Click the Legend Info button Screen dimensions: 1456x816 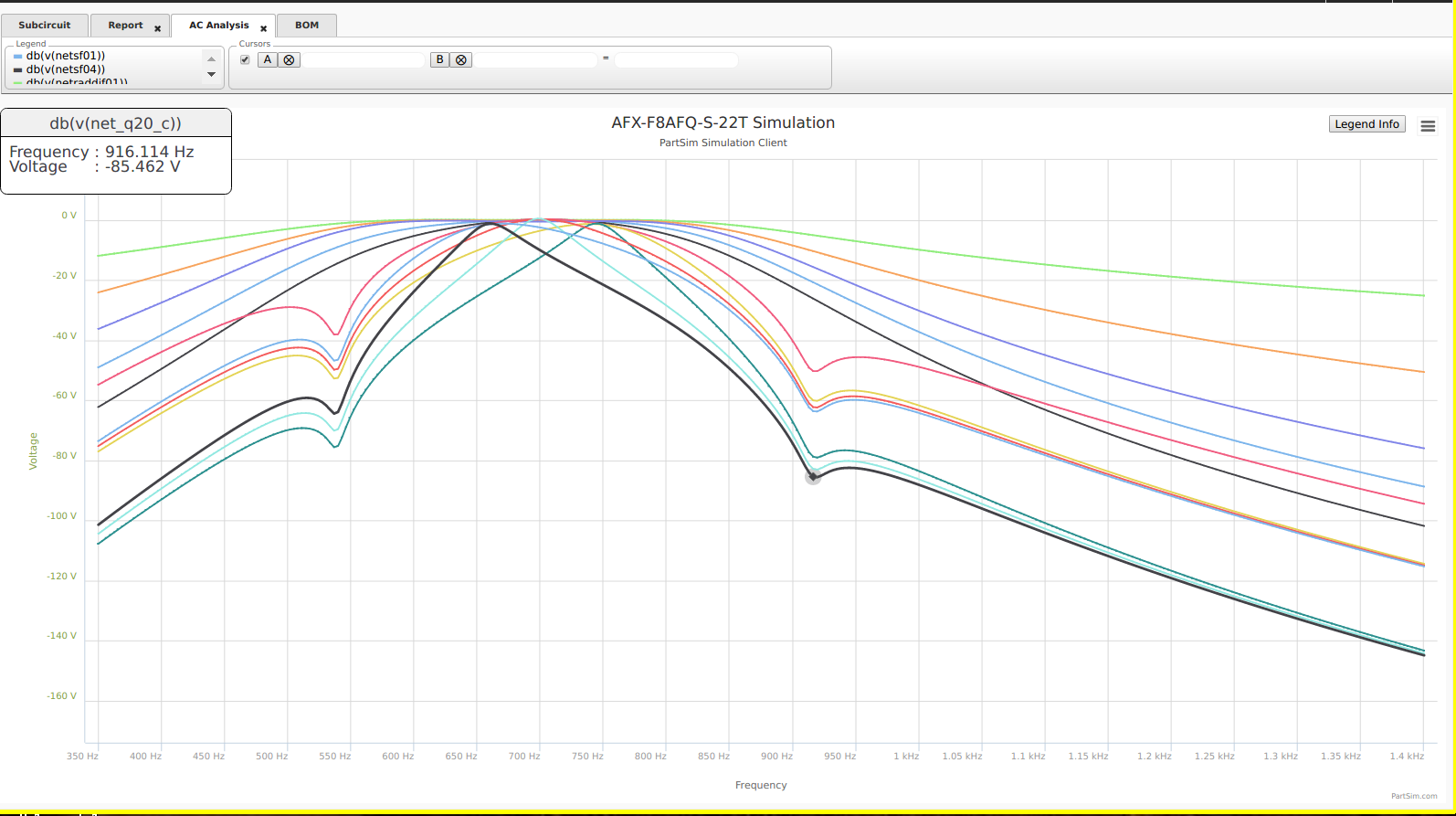[x=1366, y=124]
